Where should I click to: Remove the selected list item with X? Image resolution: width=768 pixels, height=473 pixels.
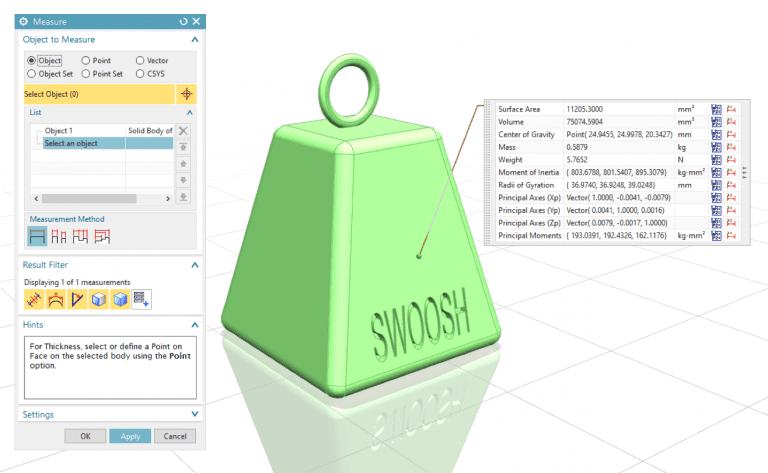[183, 131]
